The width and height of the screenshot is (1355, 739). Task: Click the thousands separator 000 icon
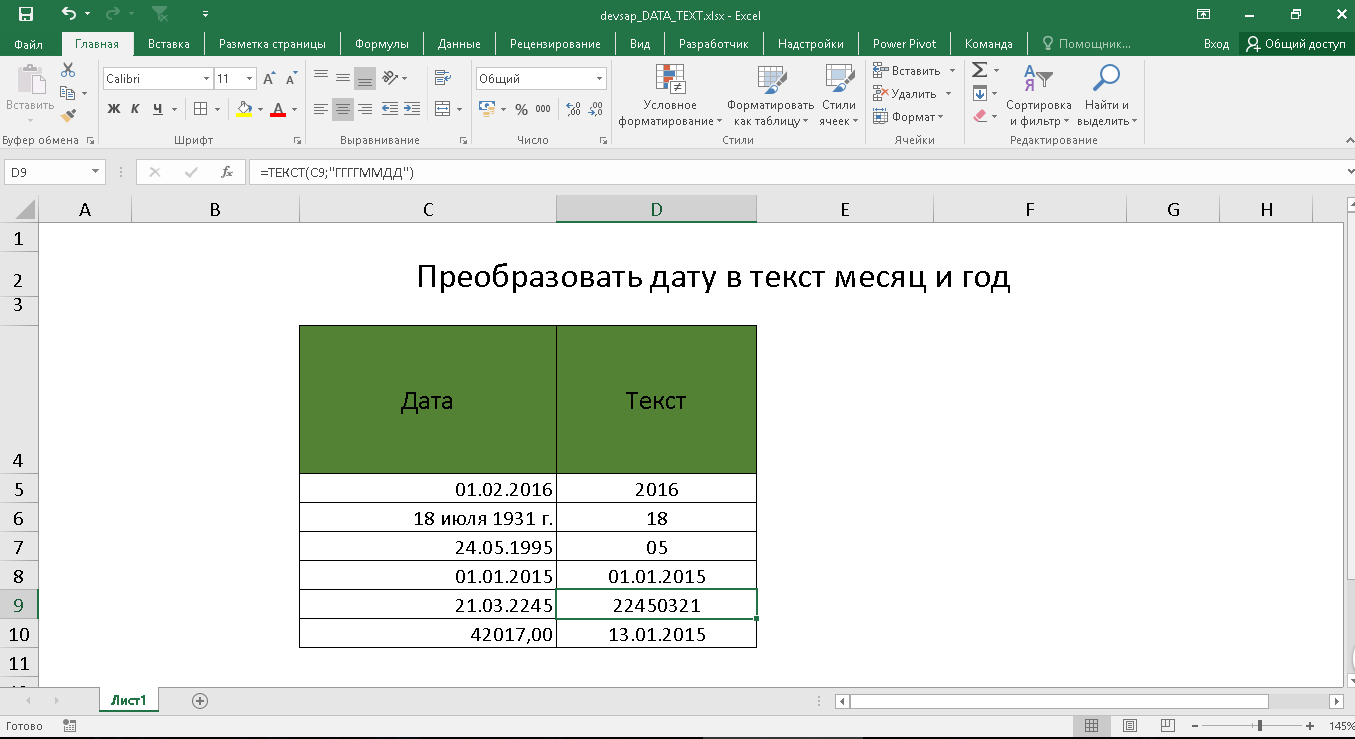pyautogui.click(x=543, y=109)
